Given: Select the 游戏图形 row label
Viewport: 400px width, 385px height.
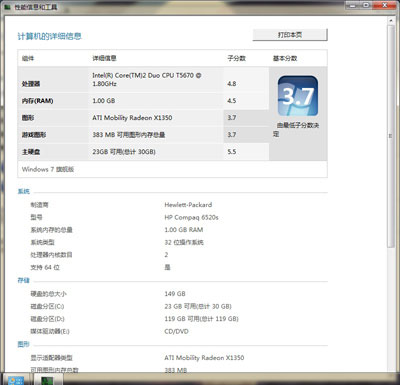Looking at the screenshot, I should tap(34, 135).
